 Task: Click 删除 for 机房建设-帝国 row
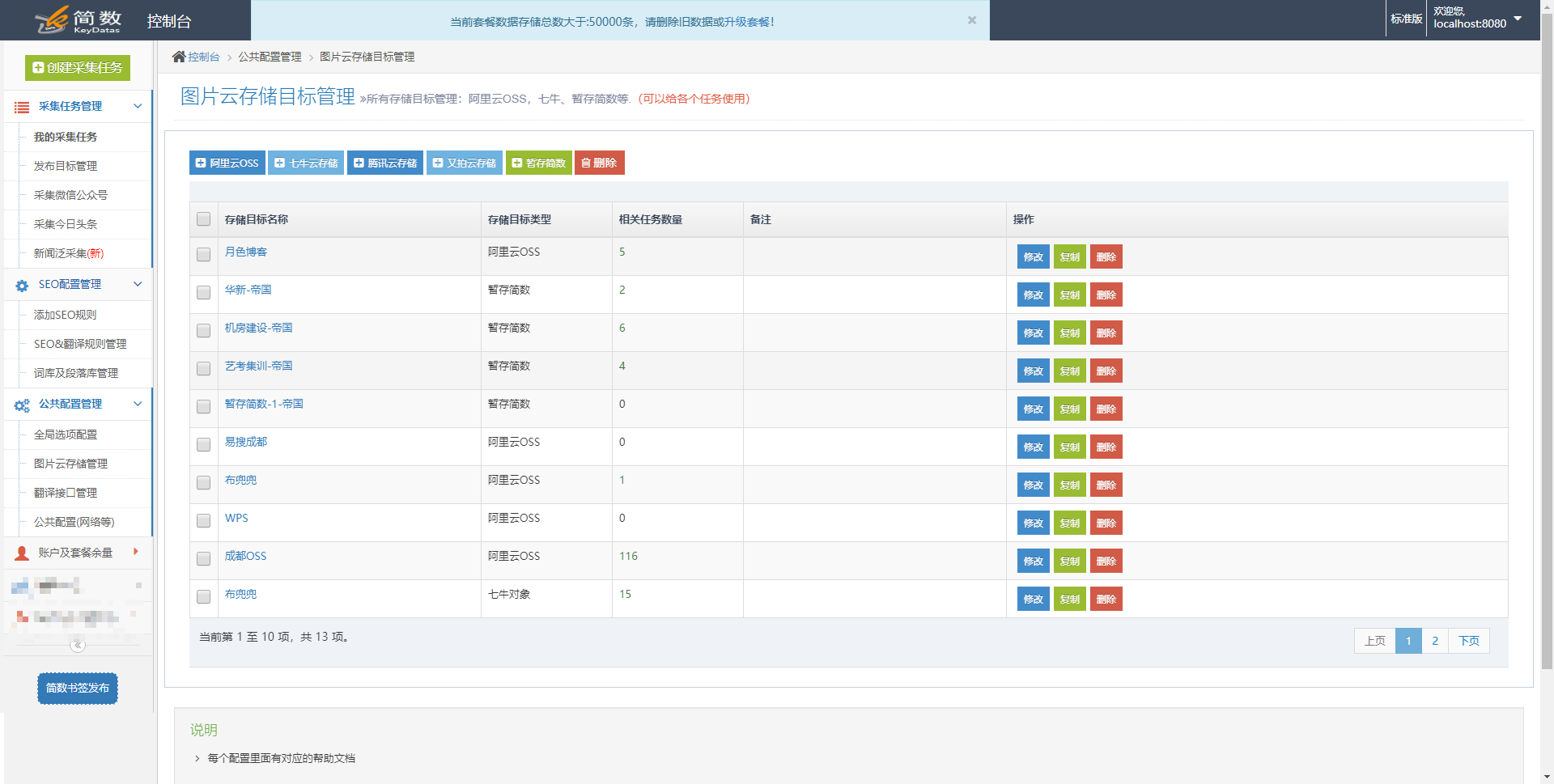[1106, 333]
